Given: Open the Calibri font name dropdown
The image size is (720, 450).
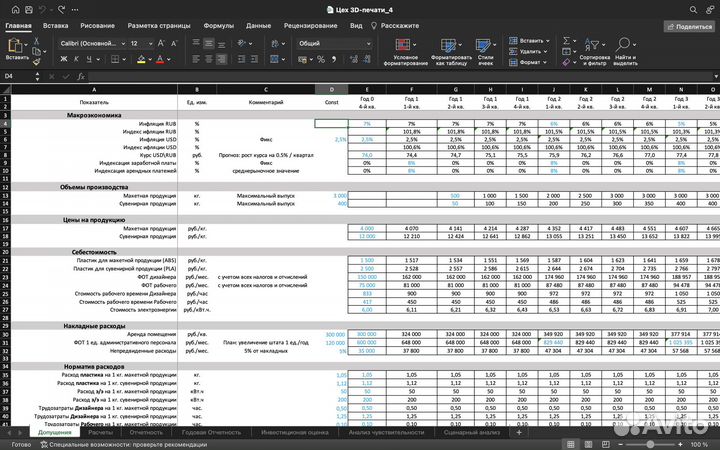Looking at the screenshot, I should (90, 43).
